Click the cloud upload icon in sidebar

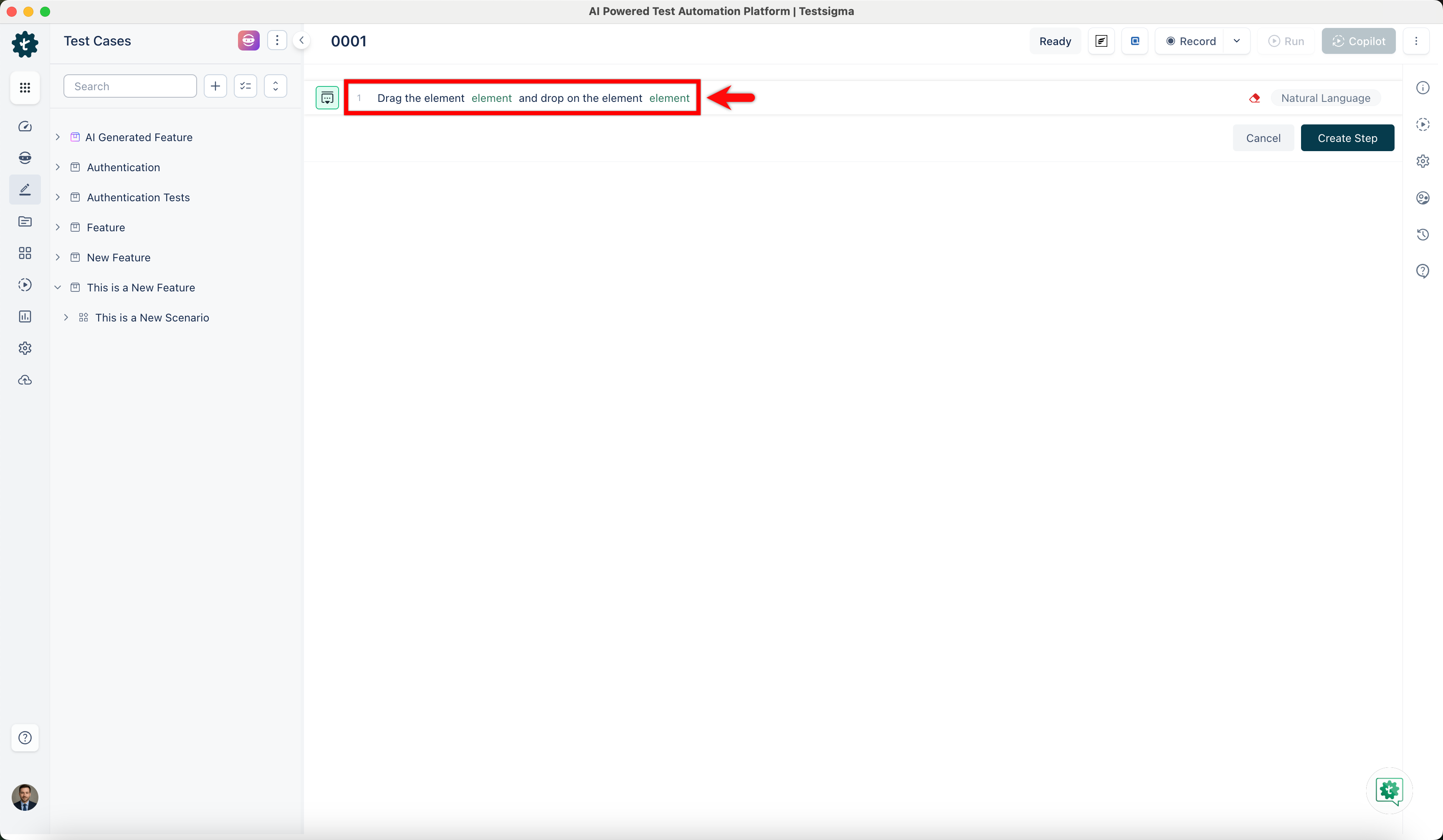point(25,380)
